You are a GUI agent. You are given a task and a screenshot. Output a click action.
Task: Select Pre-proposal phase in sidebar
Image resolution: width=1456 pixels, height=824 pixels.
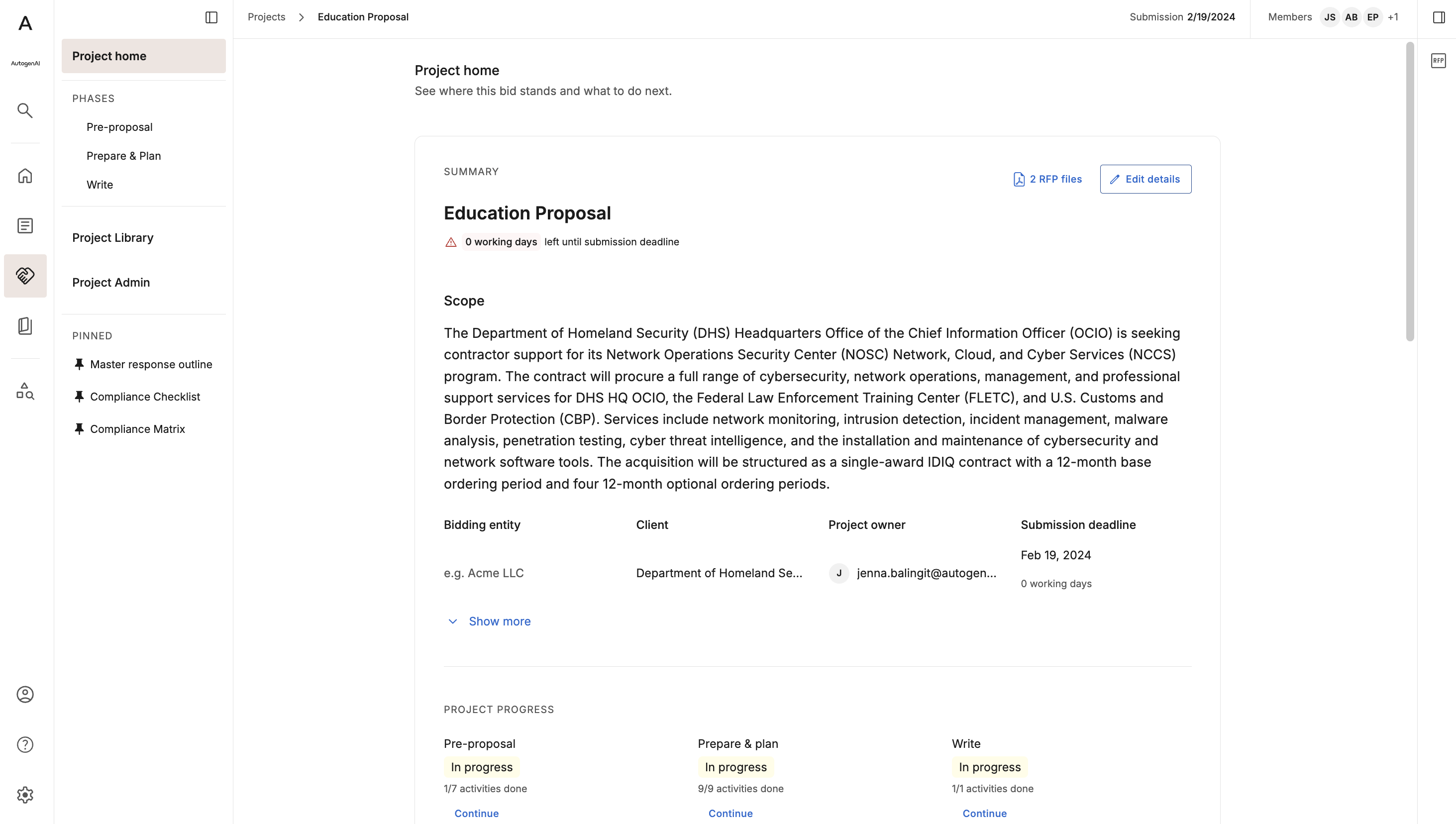(119, 127)
